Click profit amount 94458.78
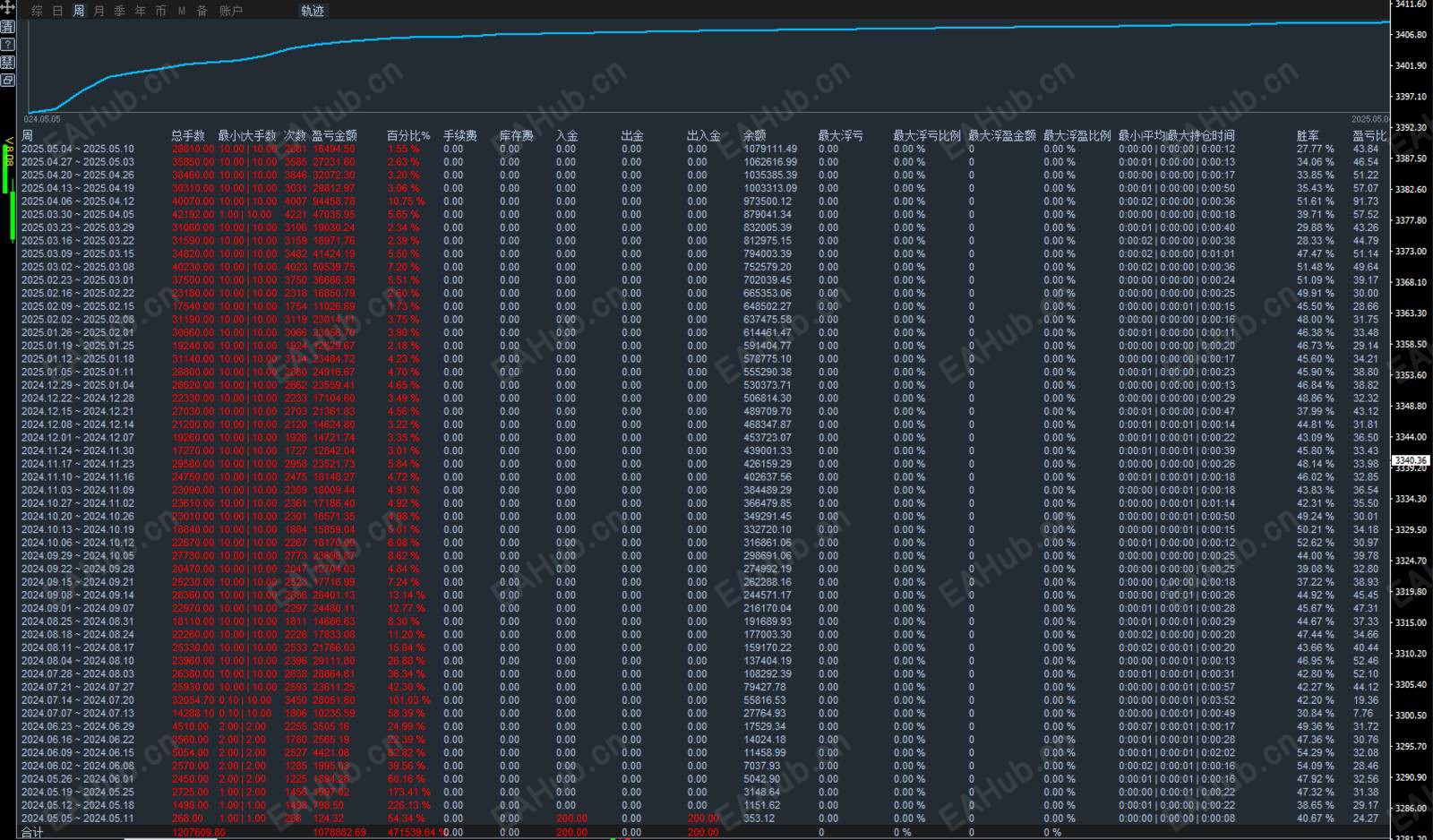The height and width of the screenshot is (840, 1433). pyautogui.click(x=333, y=201)
